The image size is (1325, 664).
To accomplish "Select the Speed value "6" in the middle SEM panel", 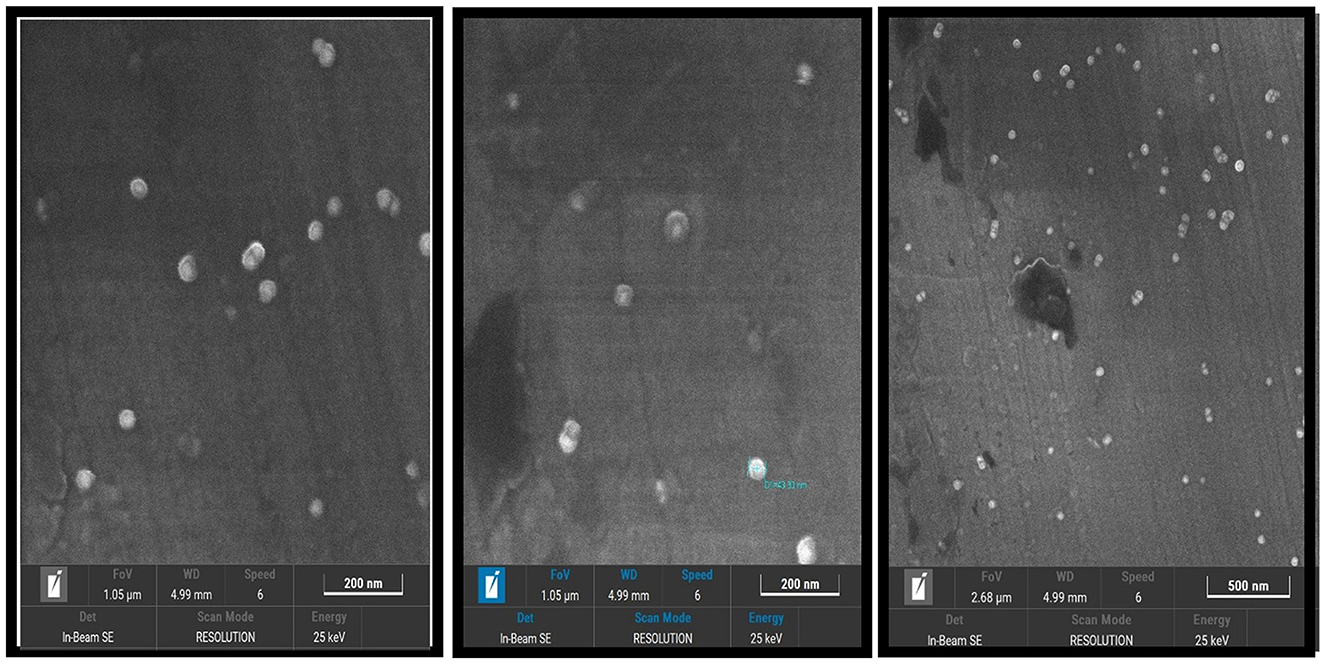I will [x=697, y=596].
